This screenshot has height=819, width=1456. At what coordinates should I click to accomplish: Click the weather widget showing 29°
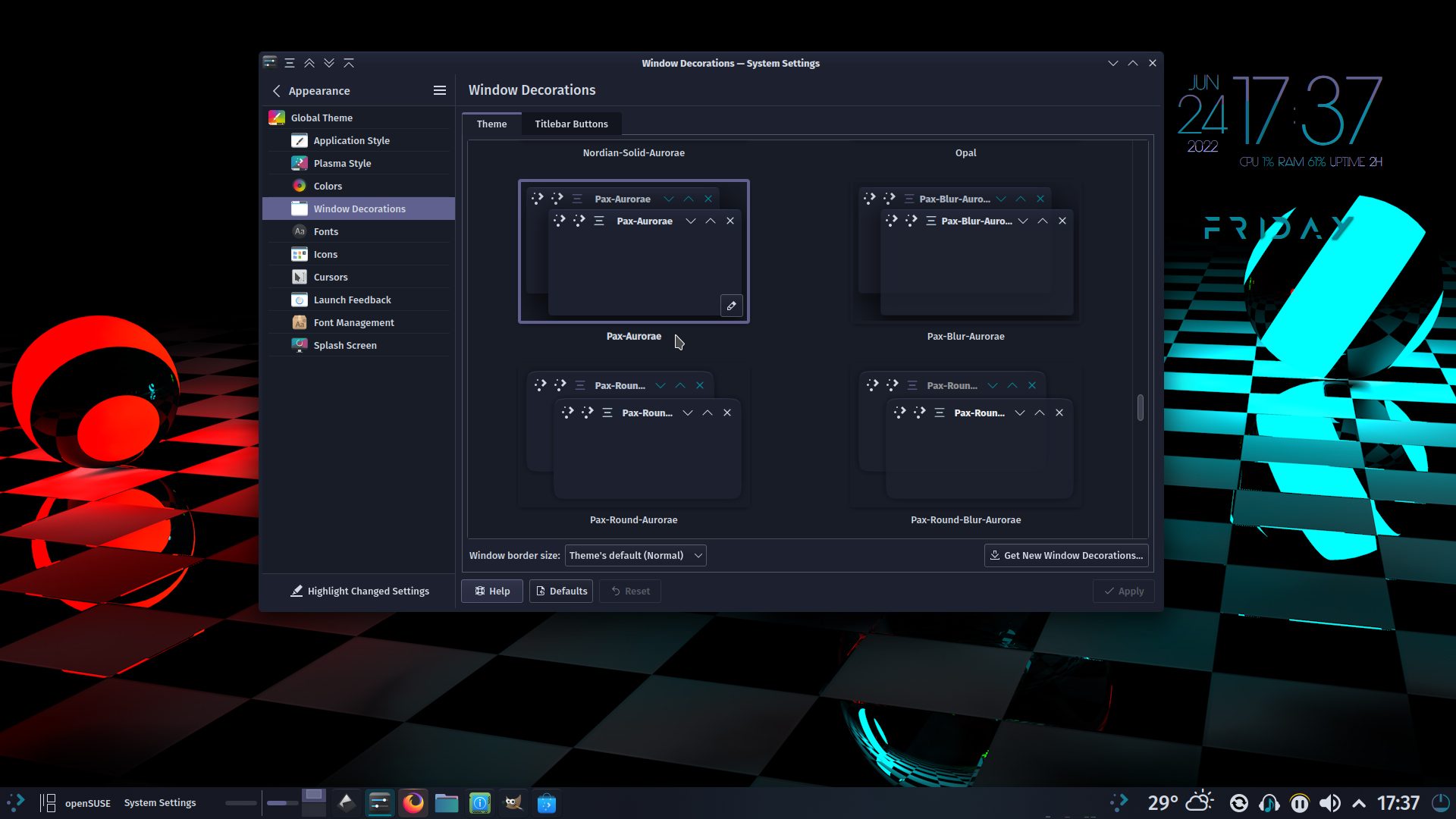click(1180, 802)
